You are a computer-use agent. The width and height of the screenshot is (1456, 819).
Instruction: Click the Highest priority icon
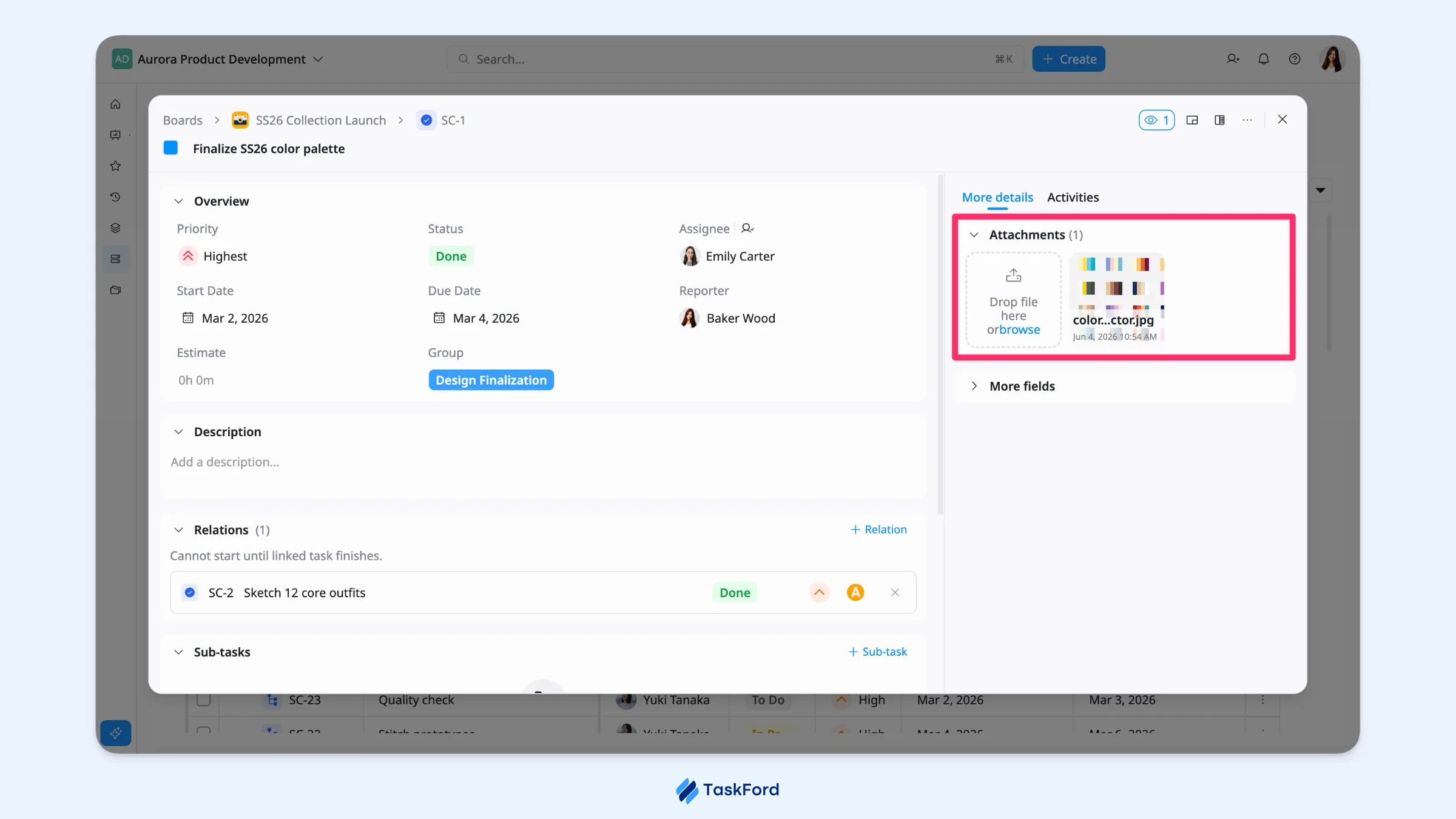pyautogui.click(x=188, y=256)
